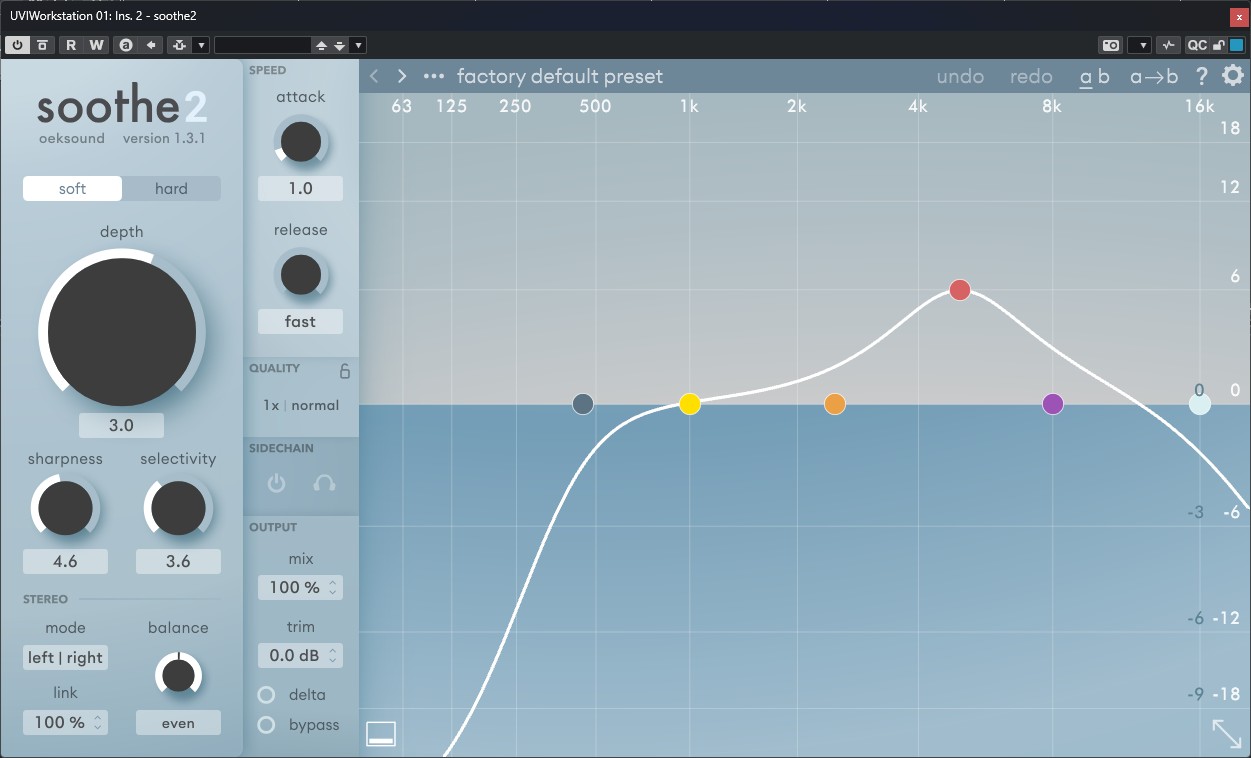Toggle the QC quick controls button

1197,45
